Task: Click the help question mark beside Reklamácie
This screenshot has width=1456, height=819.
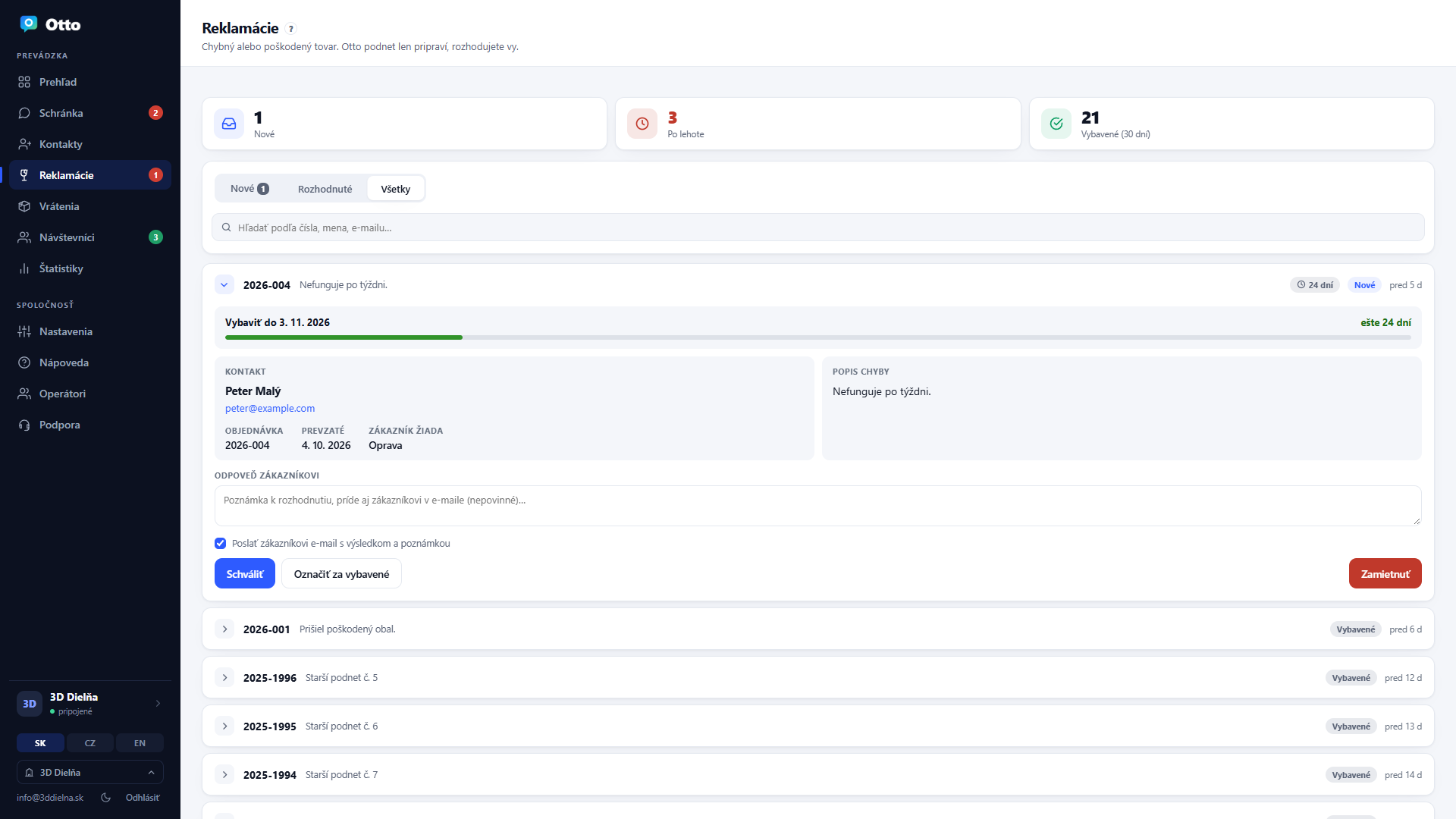Action: click(290, 29)
